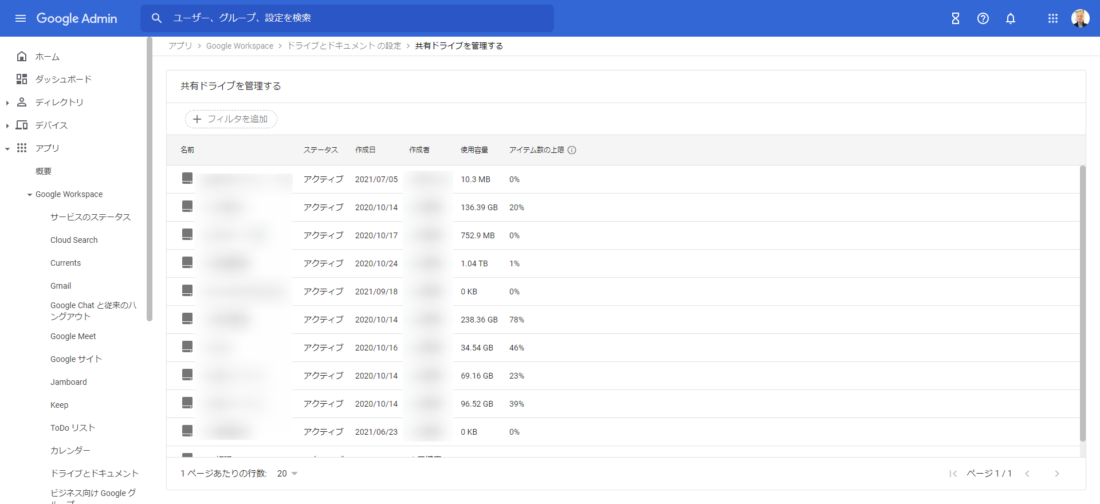1100x504 pixels.
Task: Click drive icon in 136.39 GB row
Action: [187, 206]
